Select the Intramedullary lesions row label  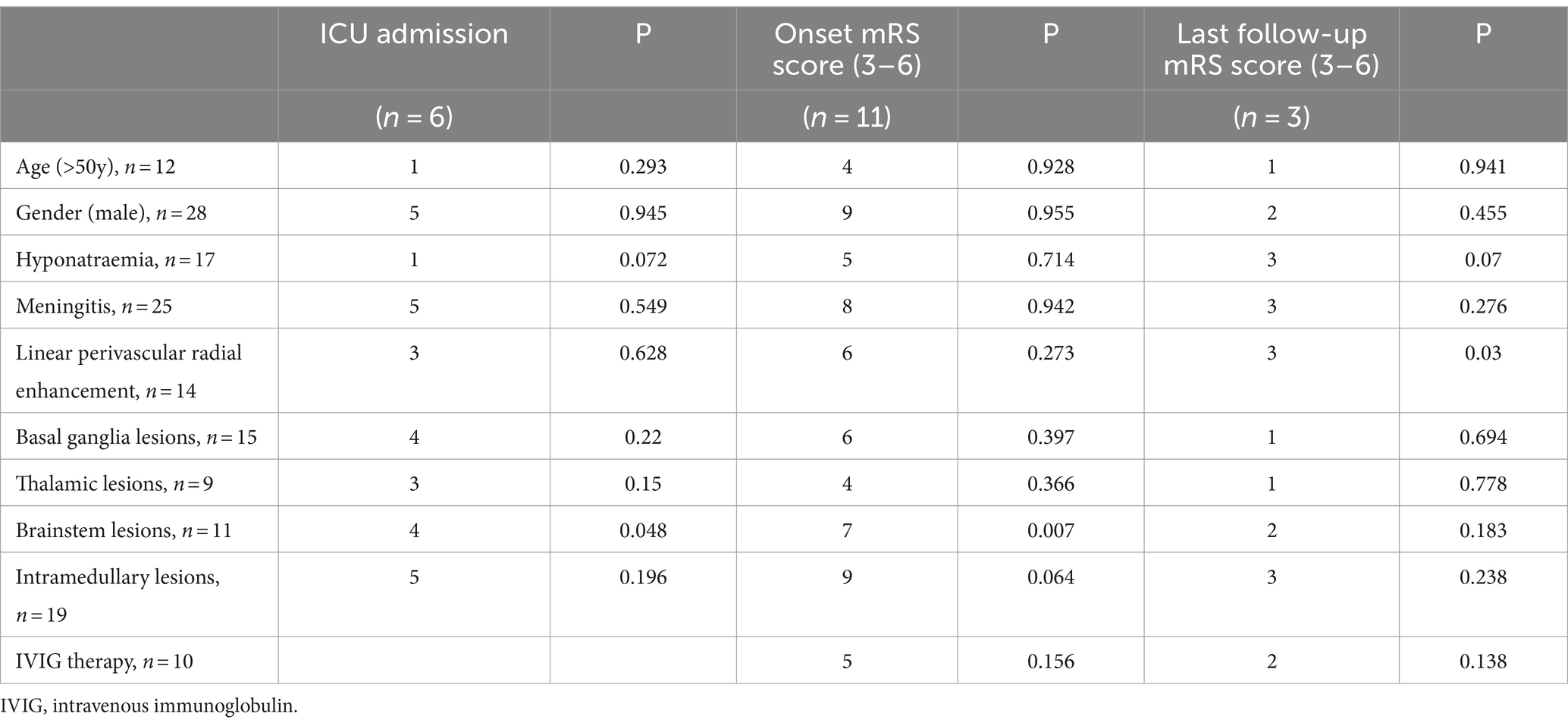[118, 596]
